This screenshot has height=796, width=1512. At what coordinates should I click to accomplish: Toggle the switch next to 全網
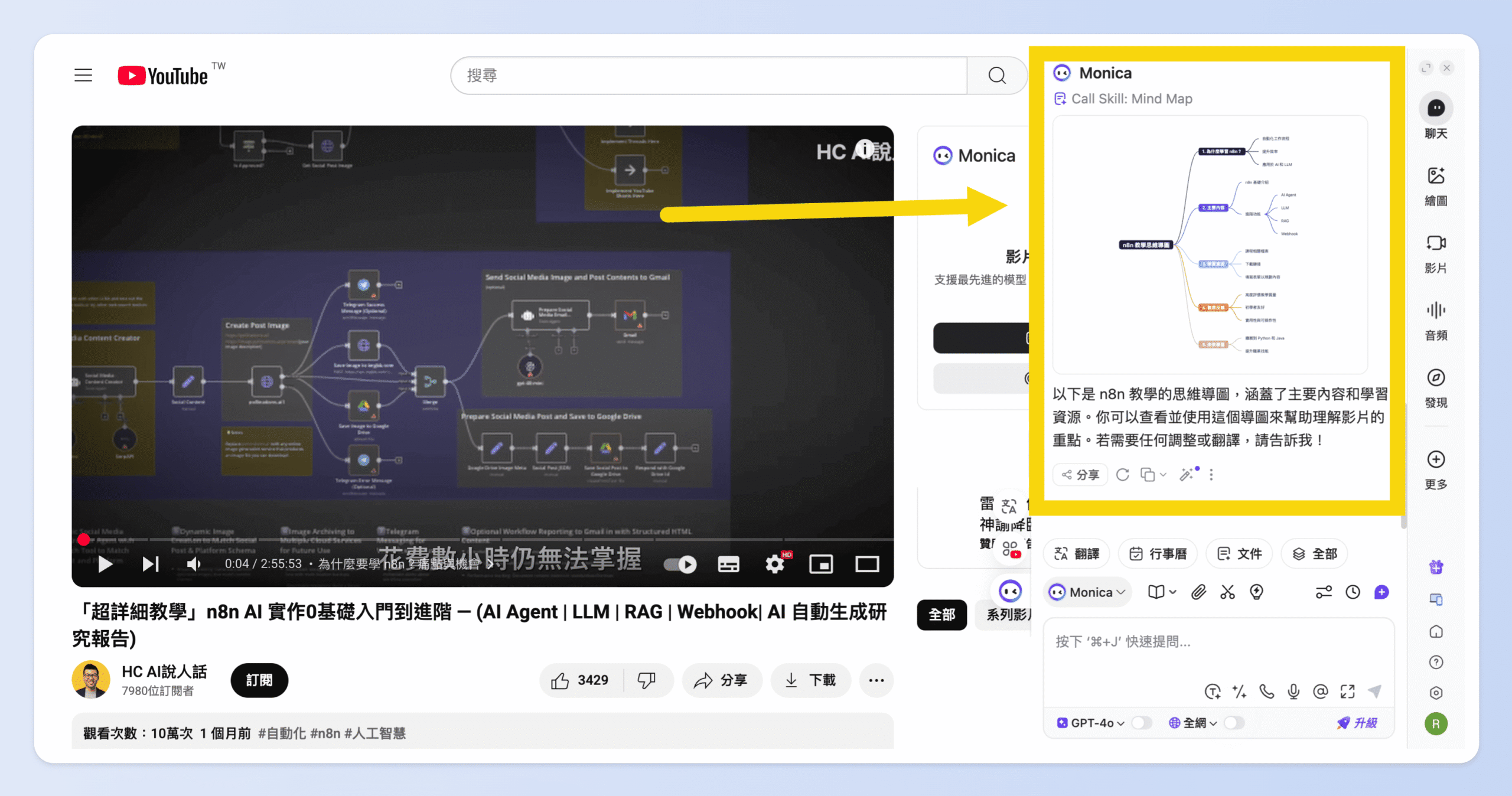1234,723
